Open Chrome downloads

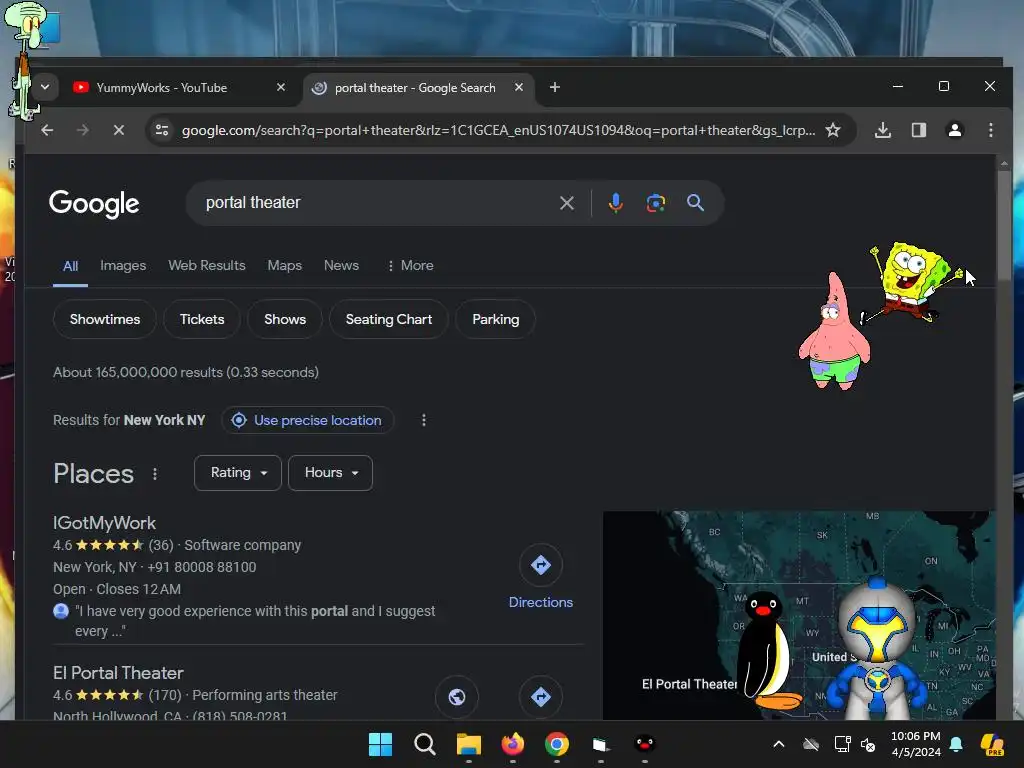[x=882, y=130]
